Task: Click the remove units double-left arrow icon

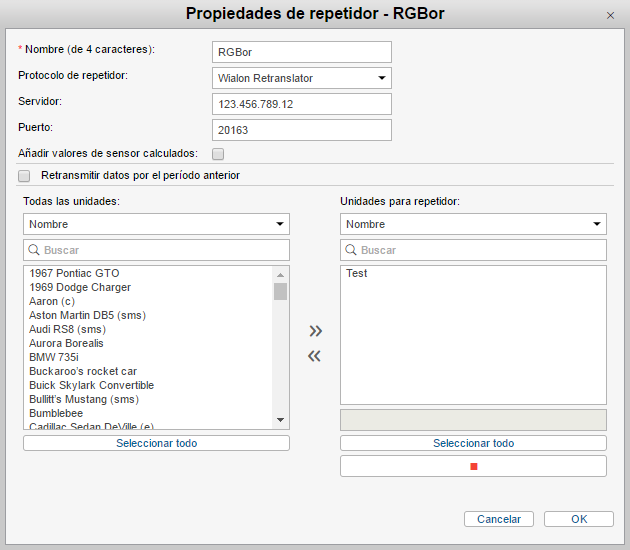Action: 315,356
